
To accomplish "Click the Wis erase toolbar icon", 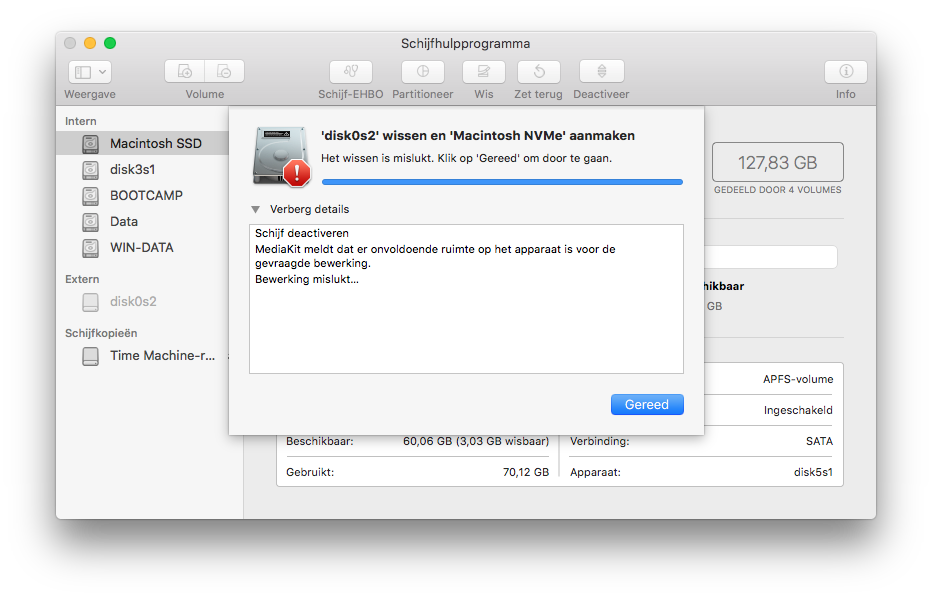I will point(484,72).
